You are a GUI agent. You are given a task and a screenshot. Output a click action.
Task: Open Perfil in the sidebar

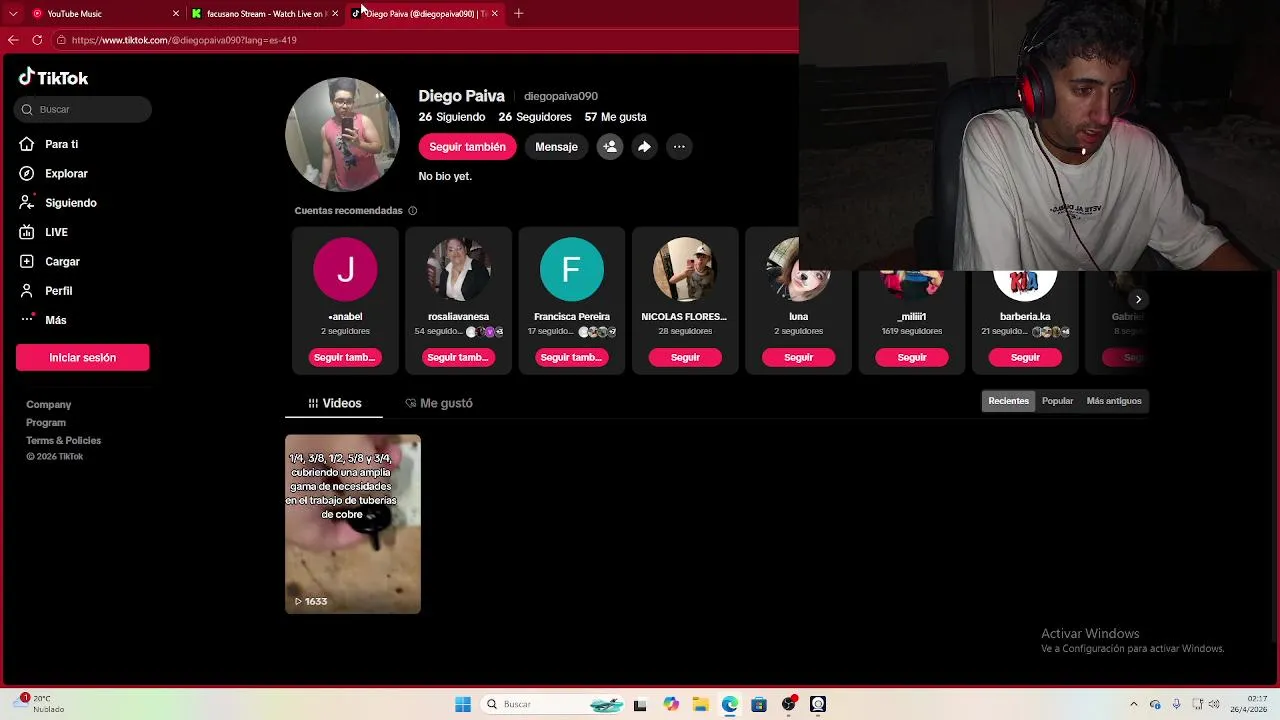(x=58, y=290)
